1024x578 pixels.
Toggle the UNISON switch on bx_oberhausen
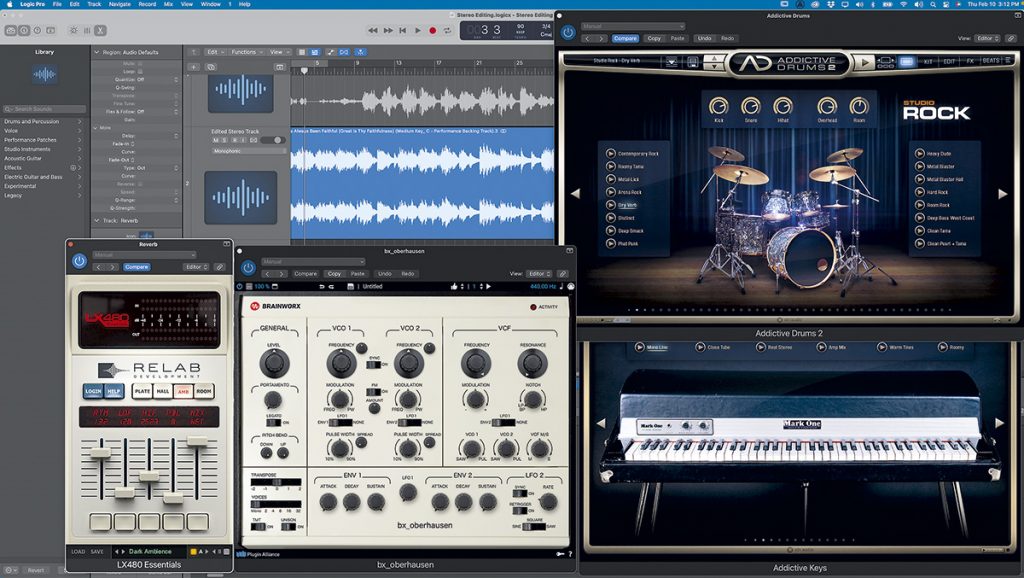tap(290, 525)
